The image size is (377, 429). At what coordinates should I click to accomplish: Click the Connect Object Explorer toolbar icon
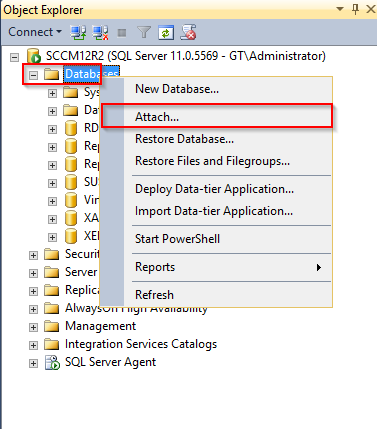pos(78,32)
